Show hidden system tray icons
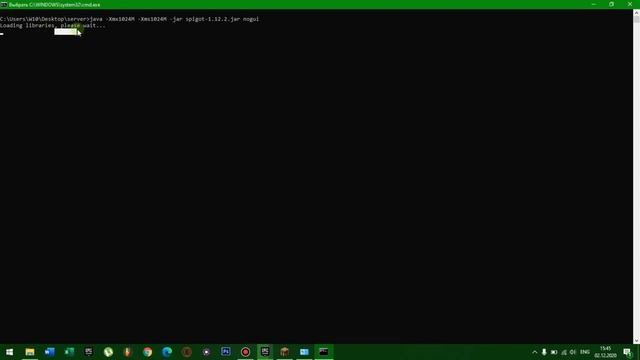Screen dimensions: 640x360 pos(535,352)
